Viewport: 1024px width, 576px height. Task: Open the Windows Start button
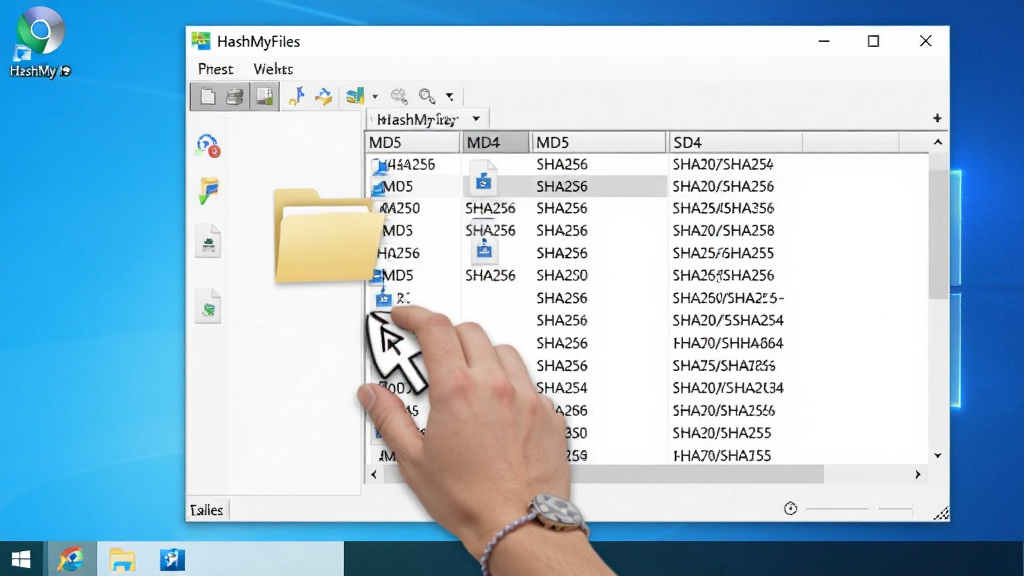21,559
